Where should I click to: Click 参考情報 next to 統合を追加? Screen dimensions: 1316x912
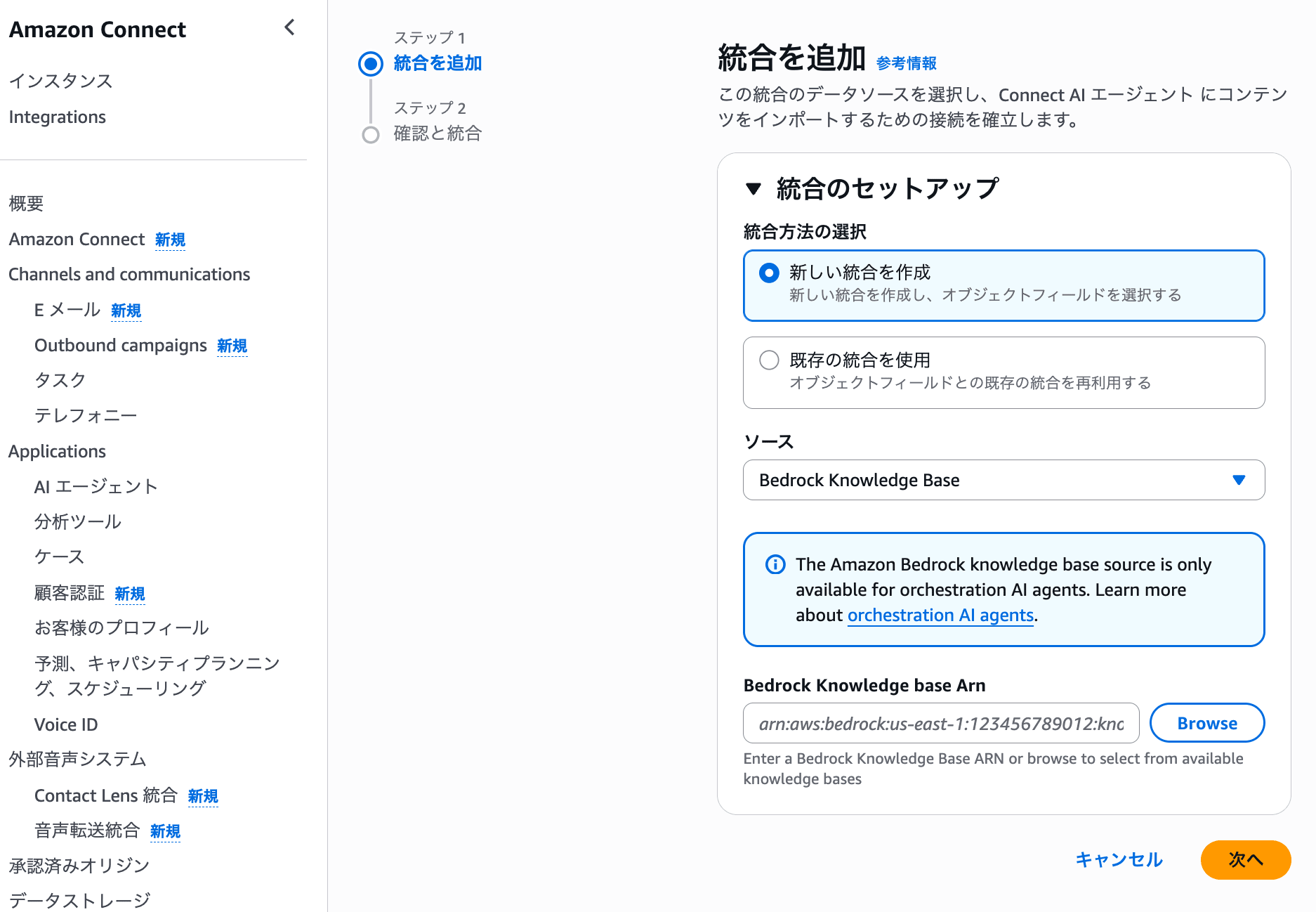coord(905,63)
